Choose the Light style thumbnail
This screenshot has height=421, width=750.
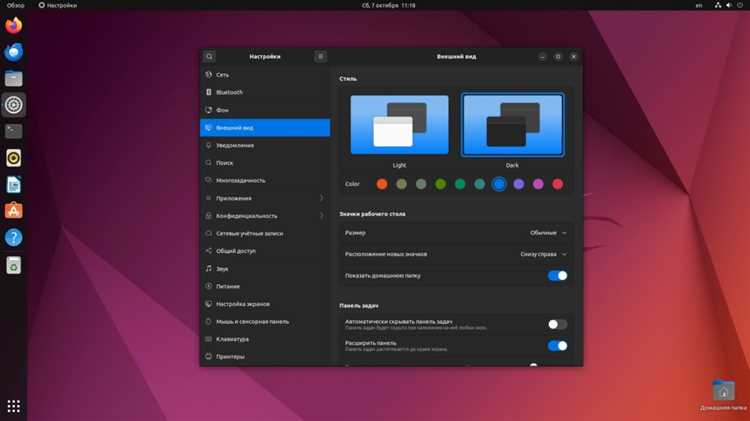pyautogui.click(x=399, y=125)
